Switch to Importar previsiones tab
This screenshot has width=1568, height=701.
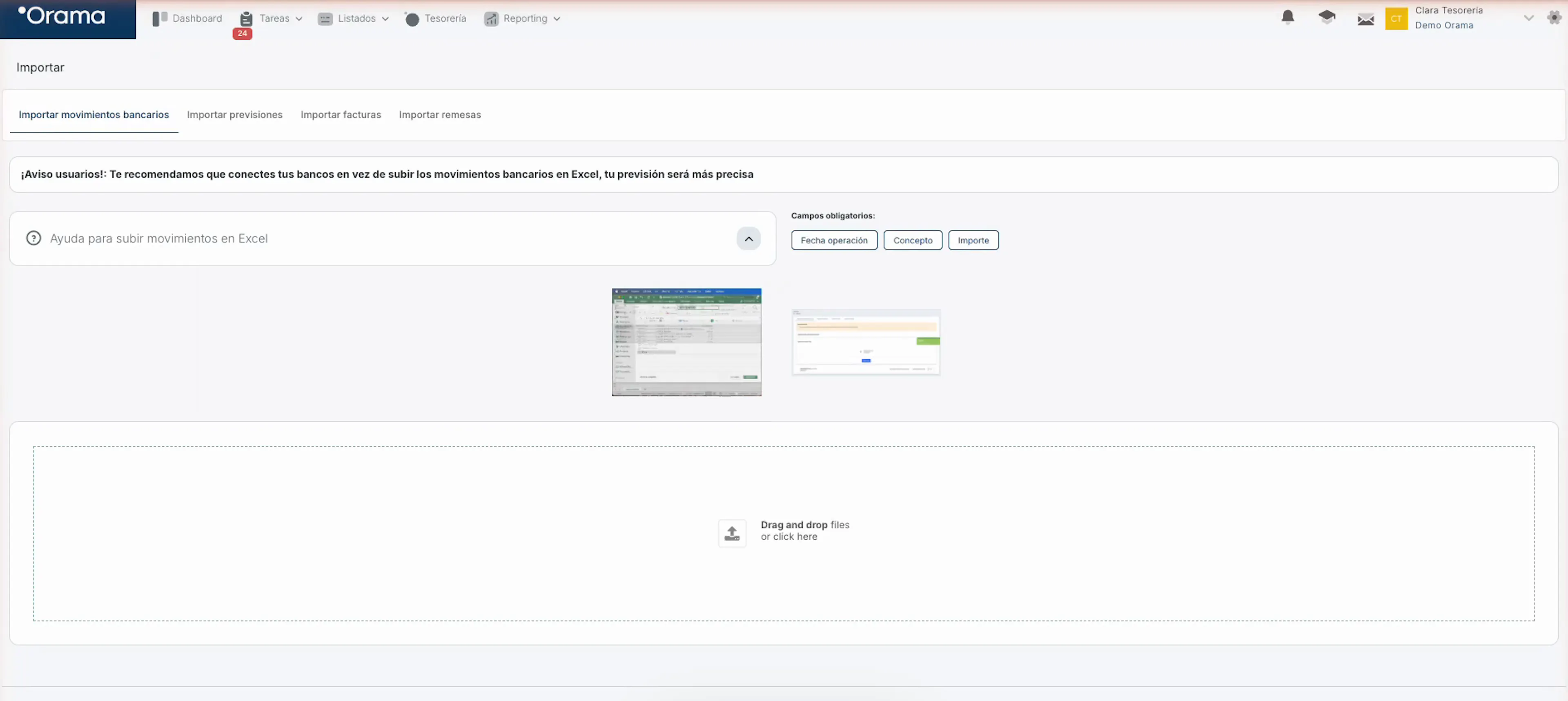point(234,115)
